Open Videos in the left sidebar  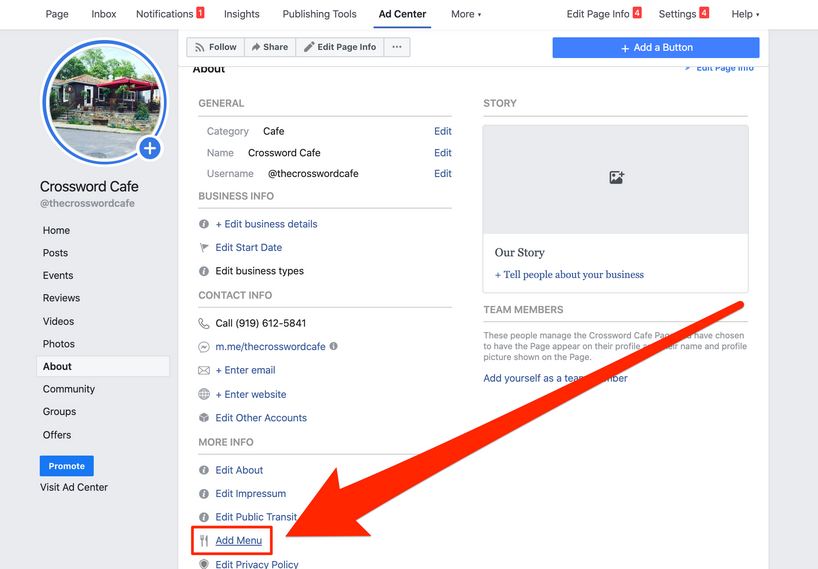tap(58, 321)
